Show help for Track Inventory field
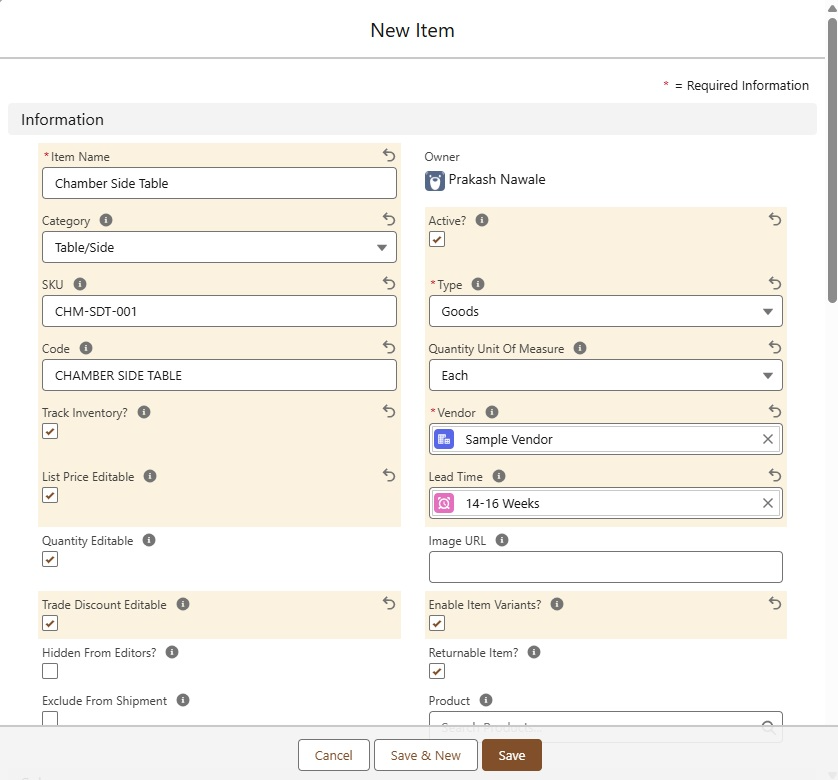 point(144,413)
